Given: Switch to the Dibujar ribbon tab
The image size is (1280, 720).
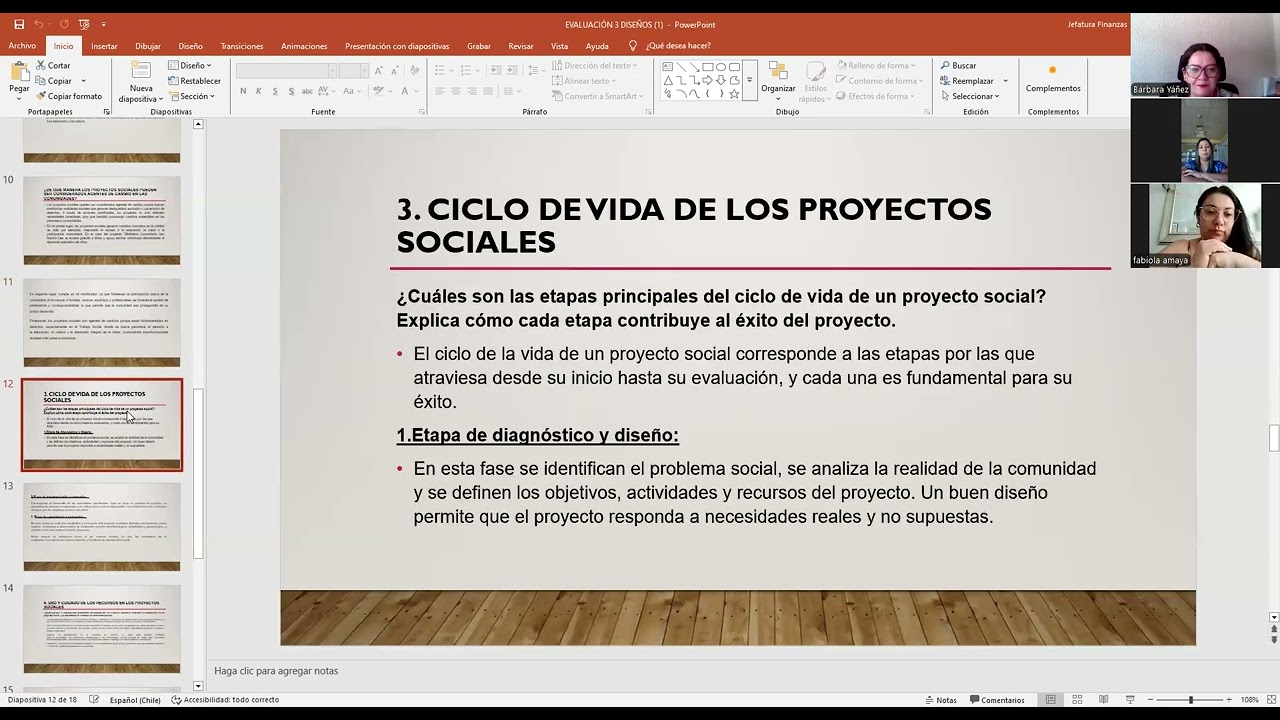Looking at the screenshot, I should point(148,46).
